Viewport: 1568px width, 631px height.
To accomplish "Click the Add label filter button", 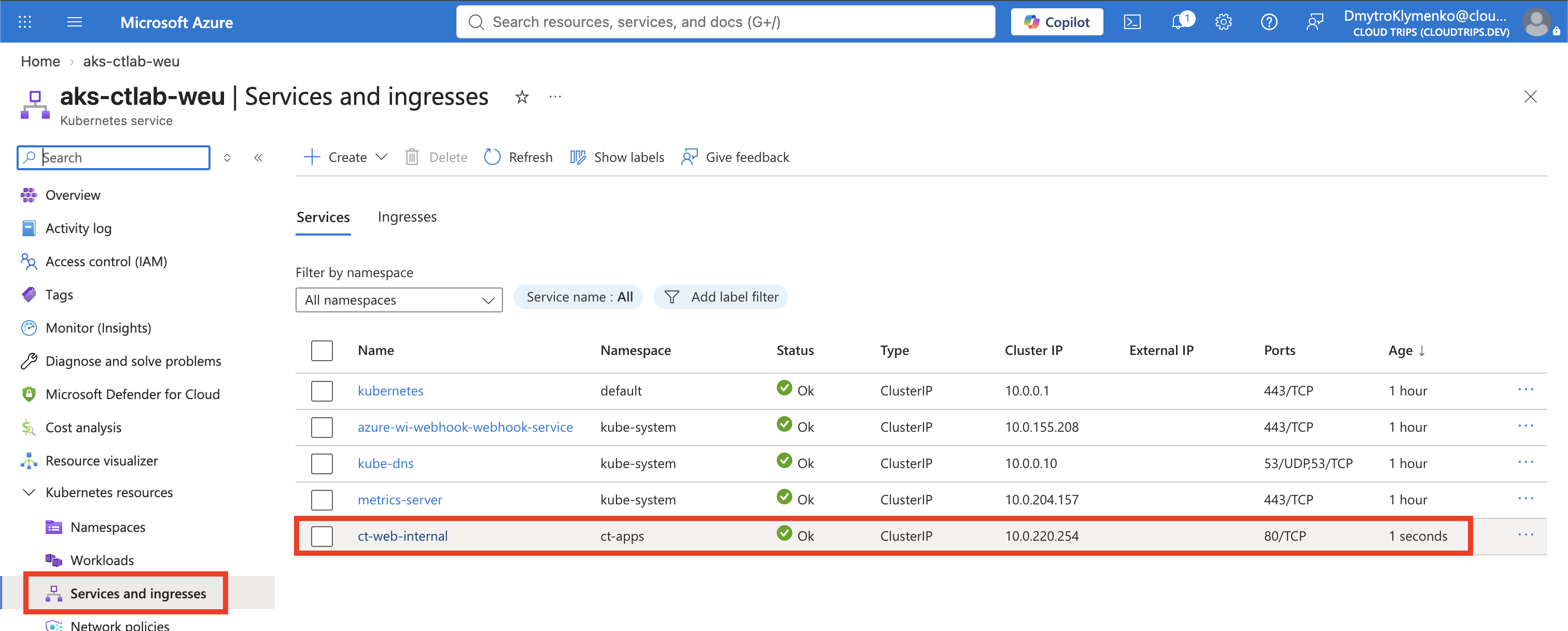I will 721,297.
